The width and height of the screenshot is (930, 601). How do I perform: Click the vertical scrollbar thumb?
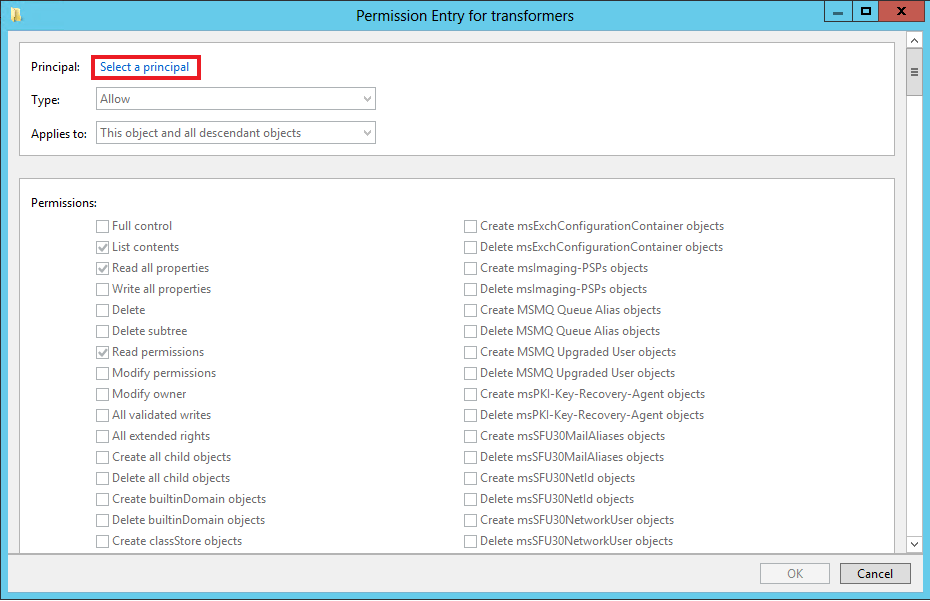point(914,73)
